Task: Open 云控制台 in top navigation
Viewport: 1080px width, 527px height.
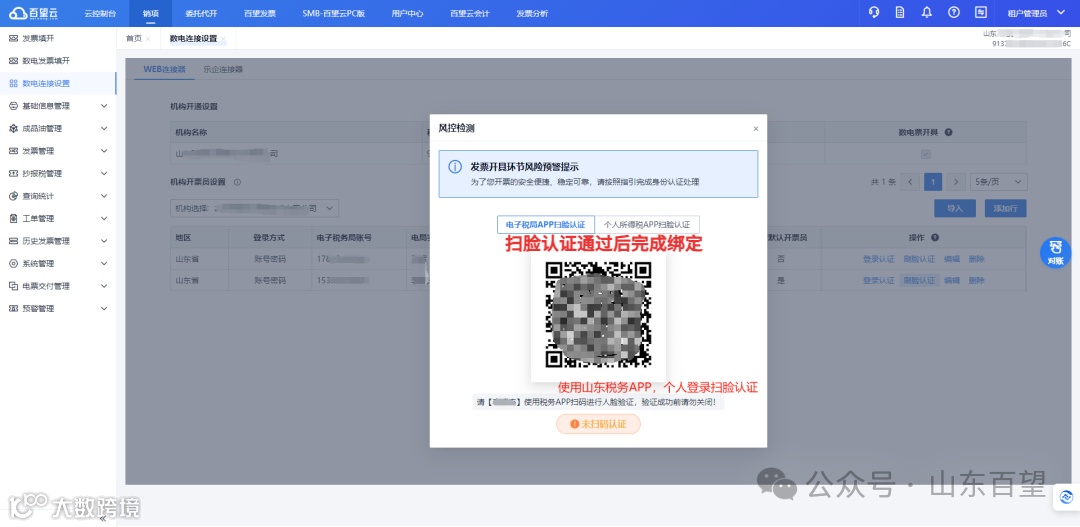Action: (x=100, y=13)
